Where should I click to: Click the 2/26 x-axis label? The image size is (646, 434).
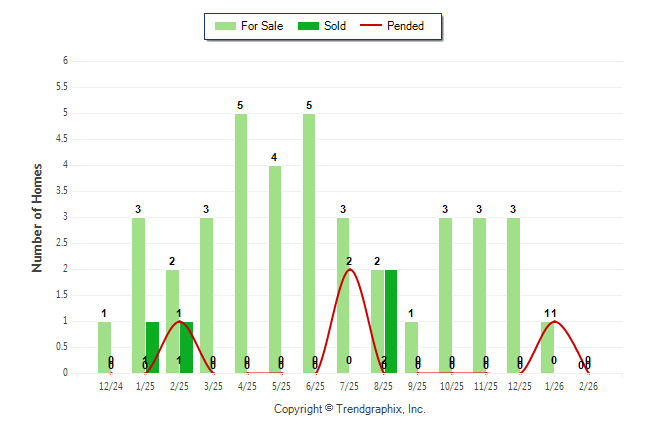click(588, 386)
